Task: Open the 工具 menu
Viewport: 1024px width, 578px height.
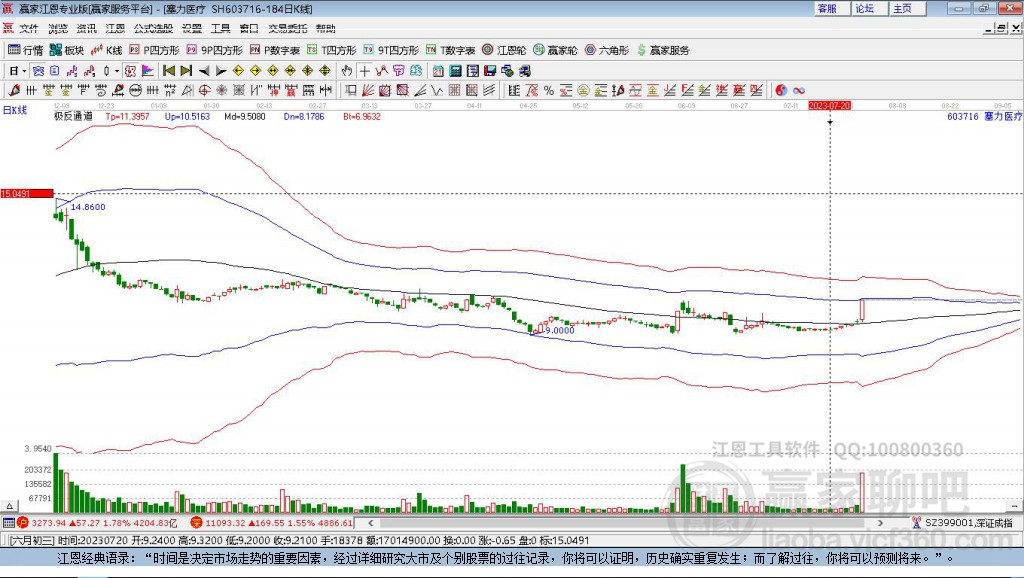Action: 221,28
